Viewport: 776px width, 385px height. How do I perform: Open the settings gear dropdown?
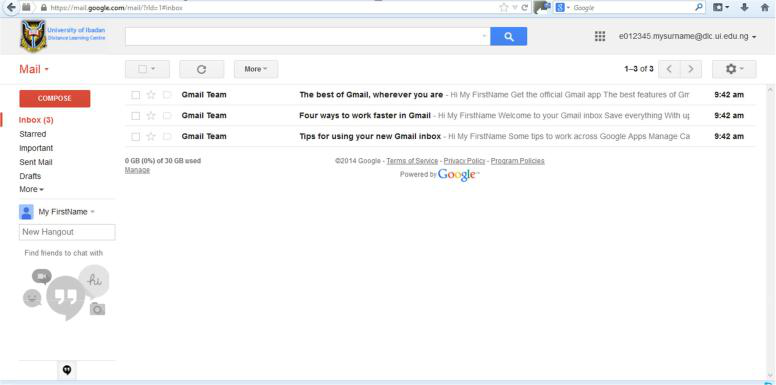tap(734, 69)
